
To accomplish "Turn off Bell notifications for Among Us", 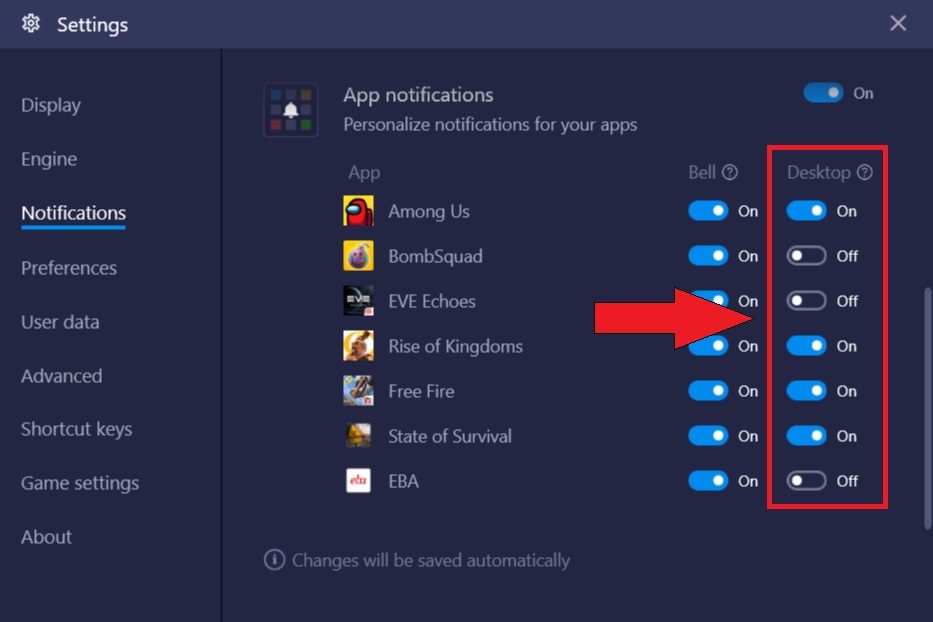I will click(708, 211).
